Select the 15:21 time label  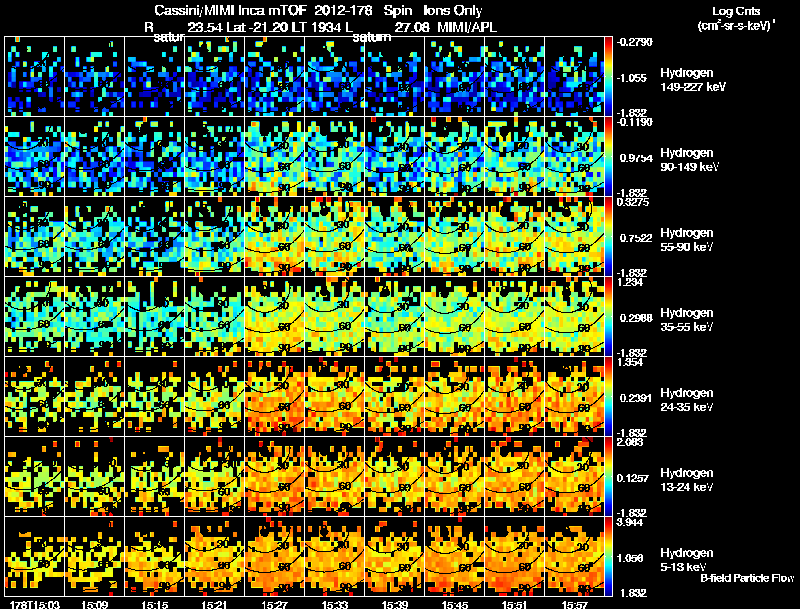coord(214,604)
